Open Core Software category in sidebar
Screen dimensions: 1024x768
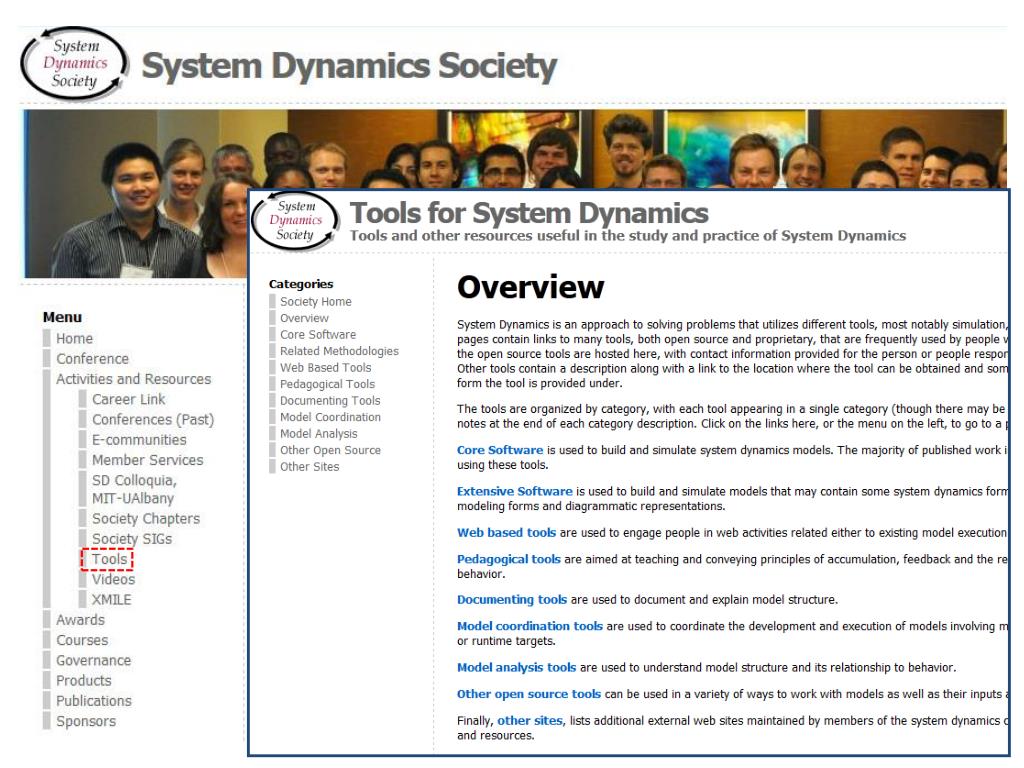tap(318, 334)
